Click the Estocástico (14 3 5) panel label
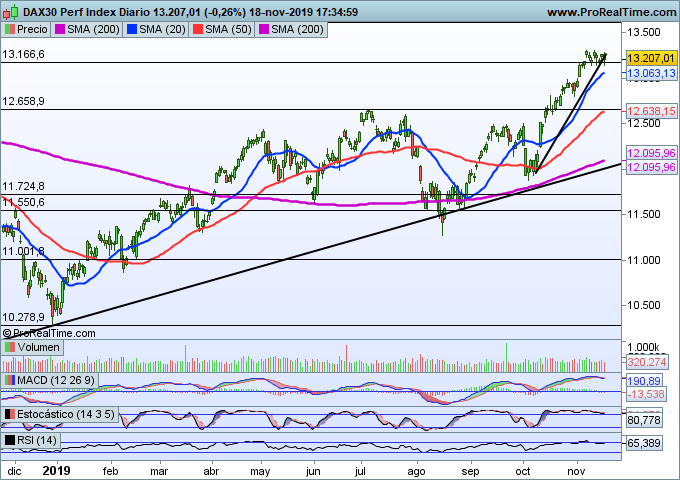The image size is (680, 480). tap(61, 414)
